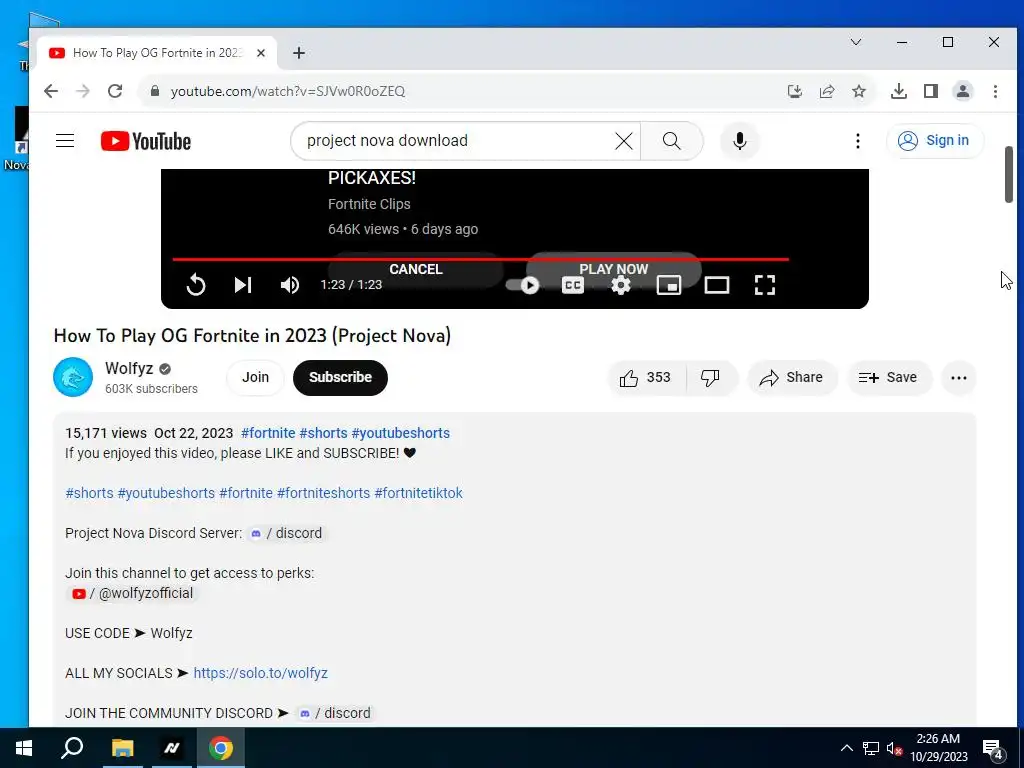Cancel the upcoming autoplay video
Viewport: 1024px width, 768px height.
click(415, 268)
